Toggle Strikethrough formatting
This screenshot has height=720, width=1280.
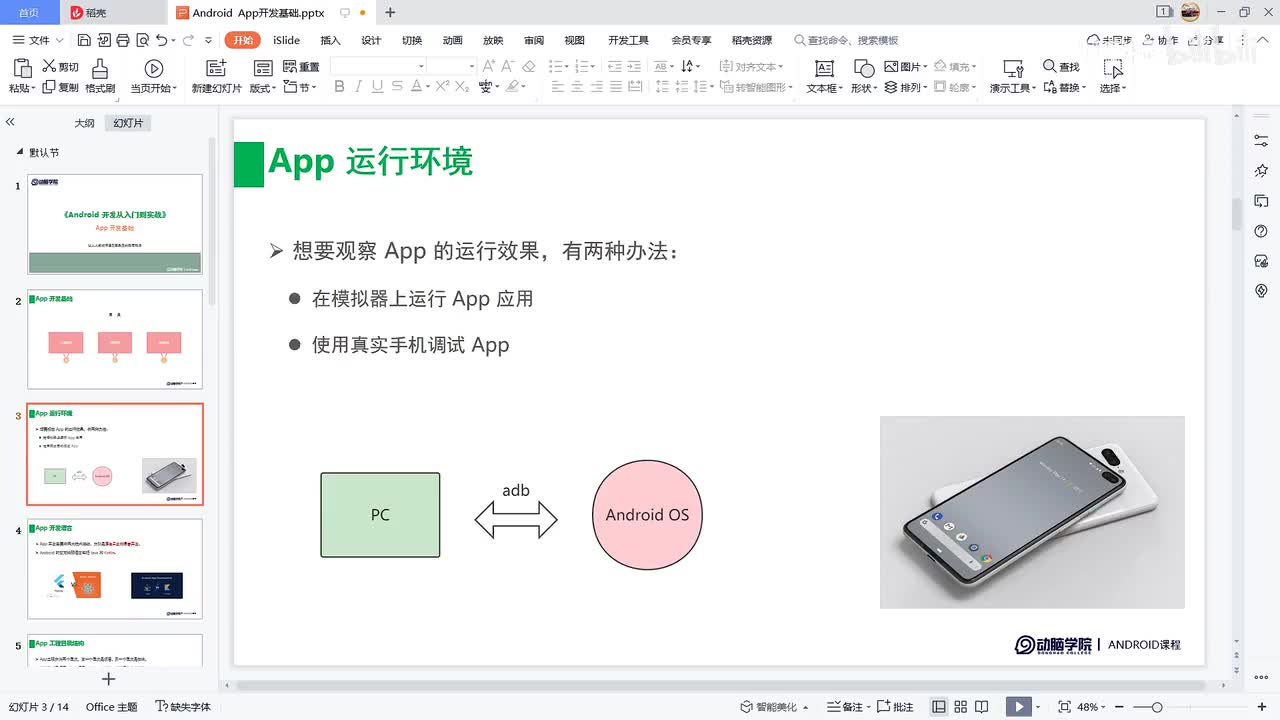click(398, 87)
